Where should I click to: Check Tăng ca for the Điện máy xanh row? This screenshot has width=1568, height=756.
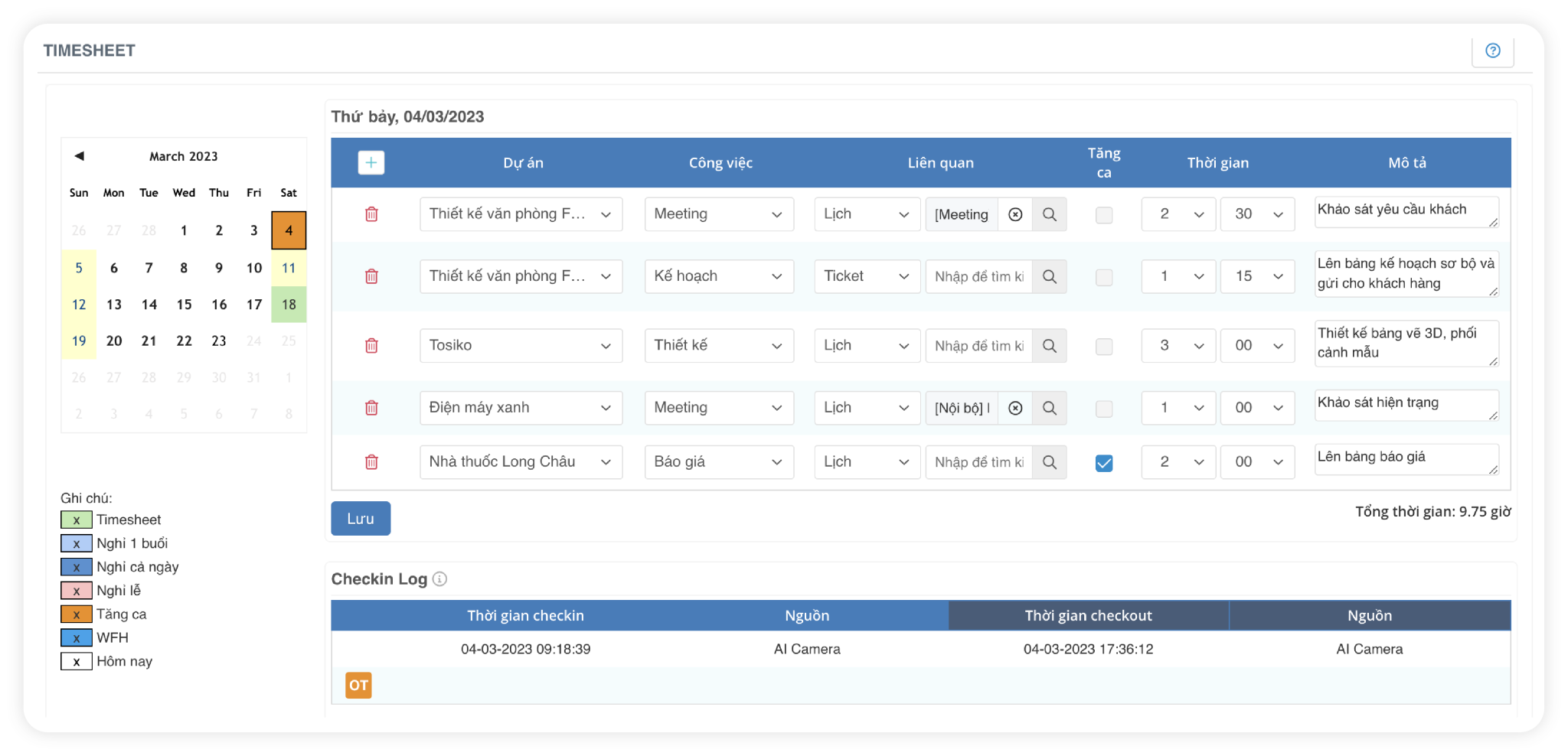pos(1104,409)
